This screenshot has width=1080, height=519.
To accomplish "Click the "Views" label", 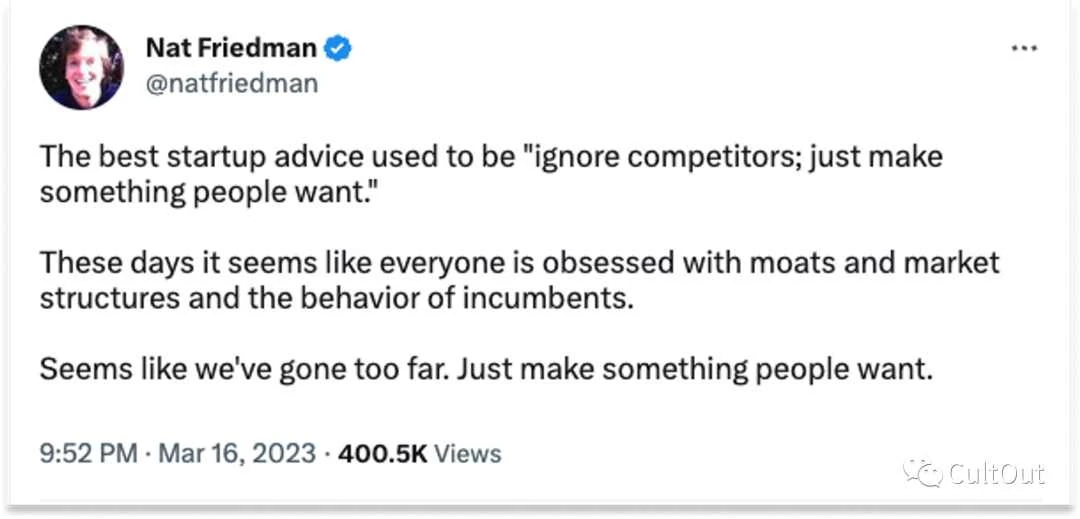I will [468, 454].
